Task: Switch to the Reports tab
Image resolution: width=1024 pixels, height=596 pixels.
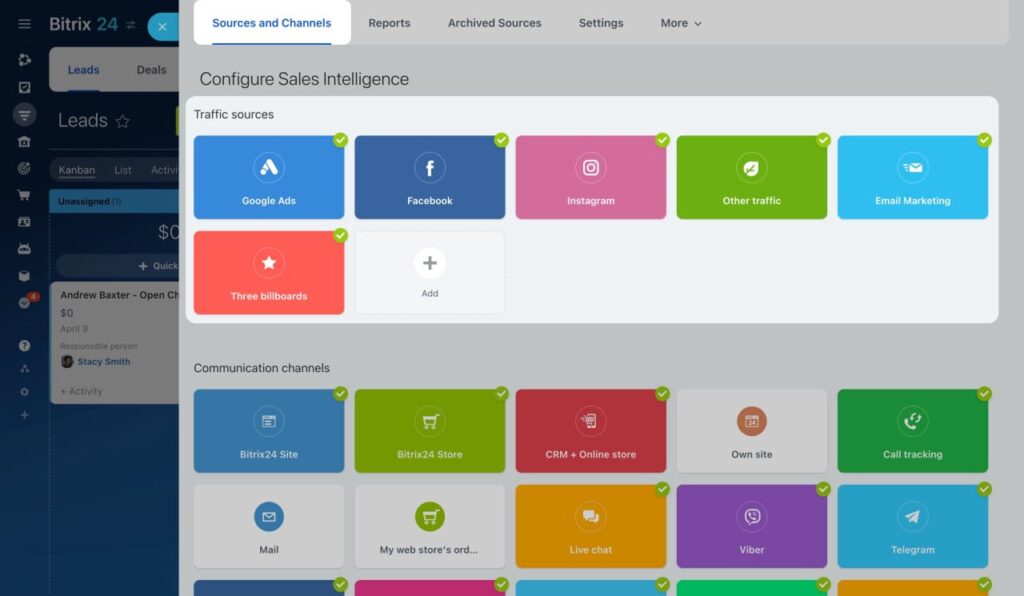Action: click(389, 22)
